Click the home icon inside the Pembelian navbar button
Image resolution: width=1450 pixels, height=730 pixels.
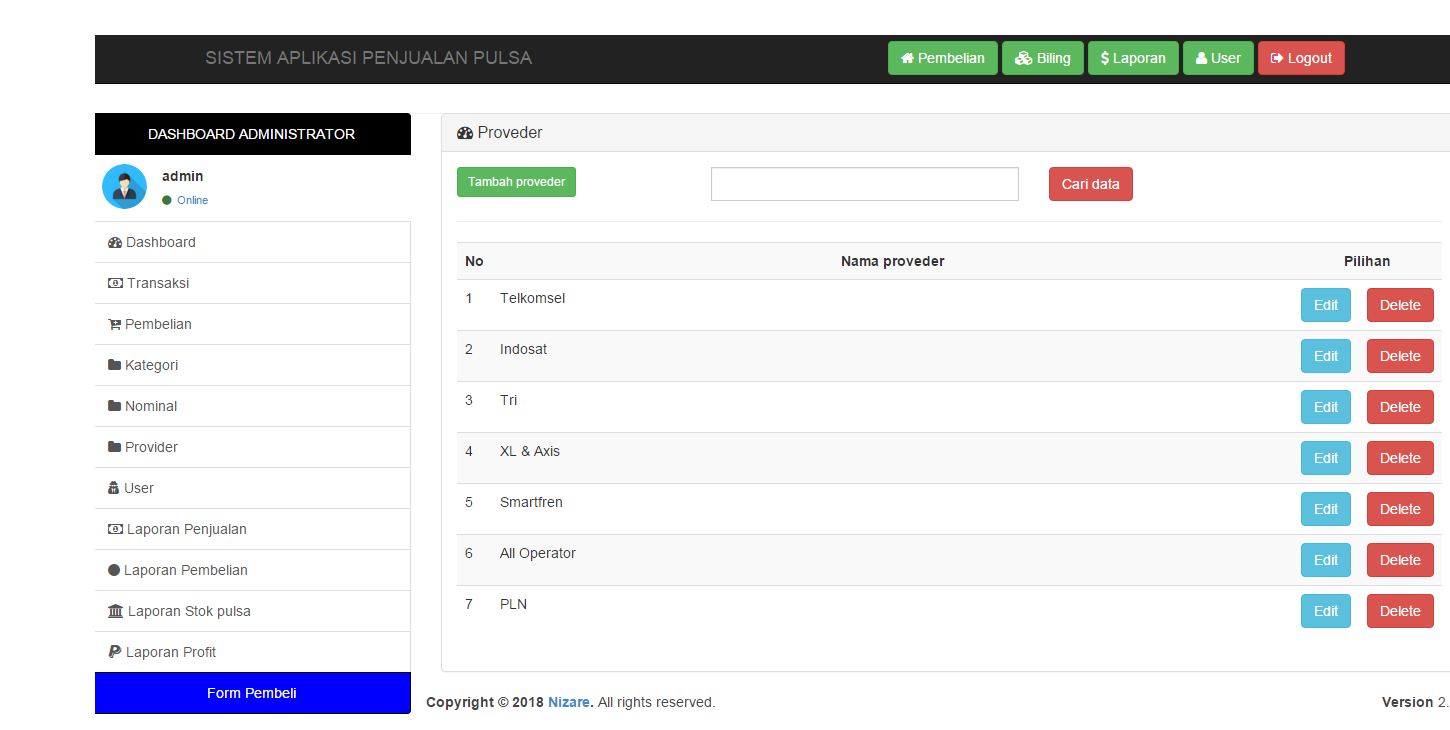pos(908,58)
